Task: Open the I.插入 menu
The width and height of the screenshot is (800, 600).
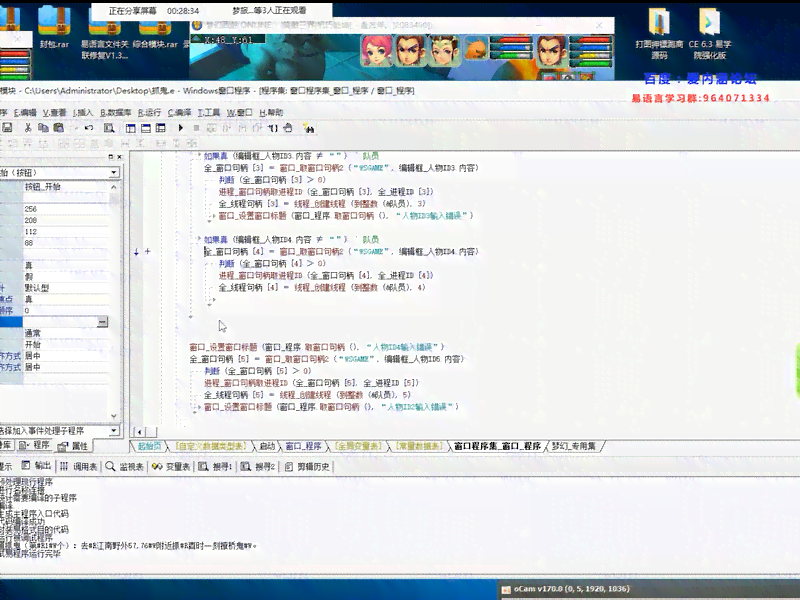Action: click(x=83, y=112)
